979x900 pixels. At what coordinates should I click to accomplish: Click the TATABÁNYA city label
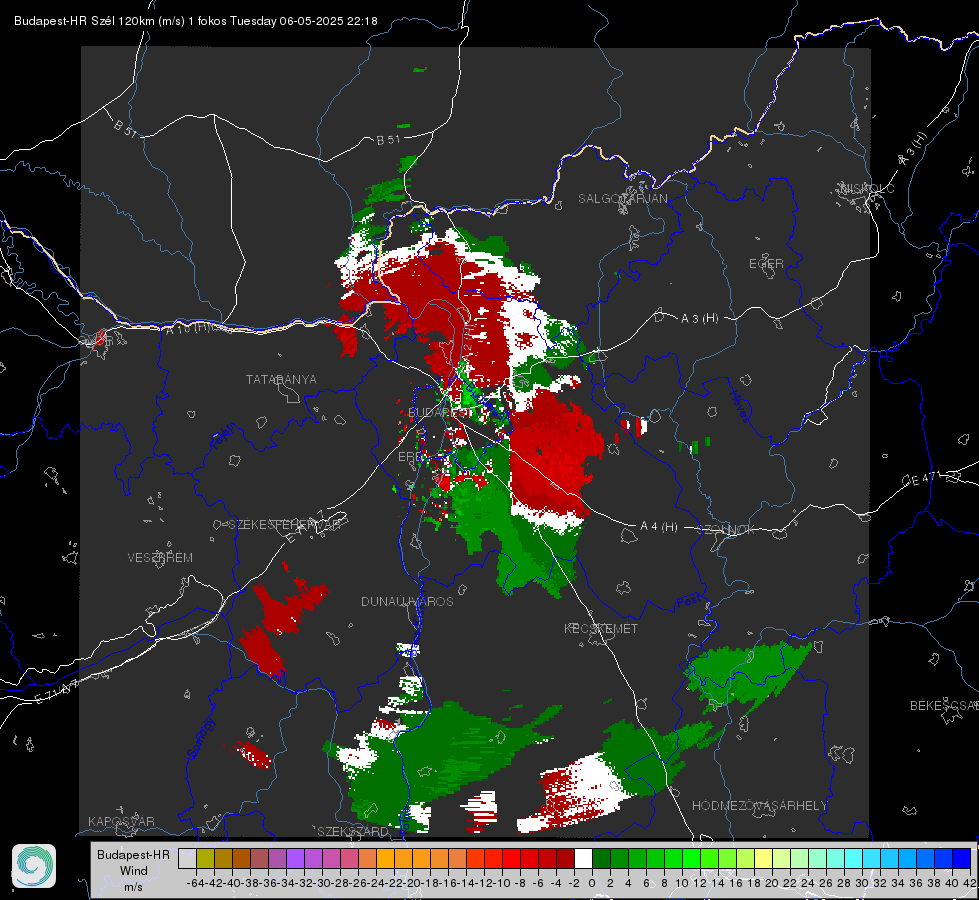[281, 380]
